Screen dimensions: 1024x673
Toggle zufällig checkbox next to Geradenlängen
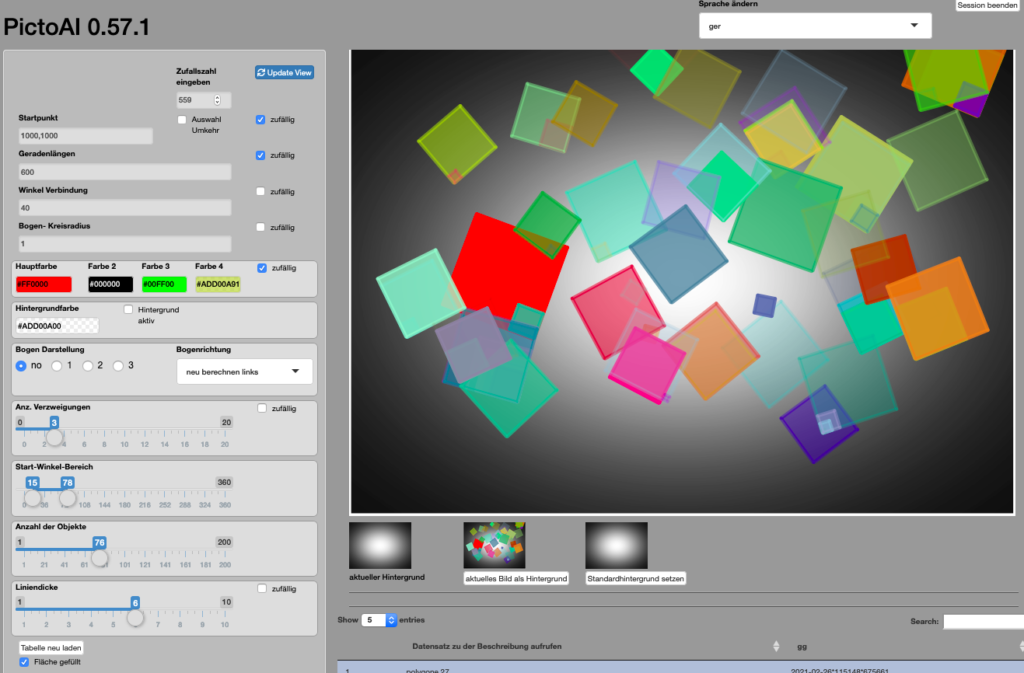[x=261, y=155]
